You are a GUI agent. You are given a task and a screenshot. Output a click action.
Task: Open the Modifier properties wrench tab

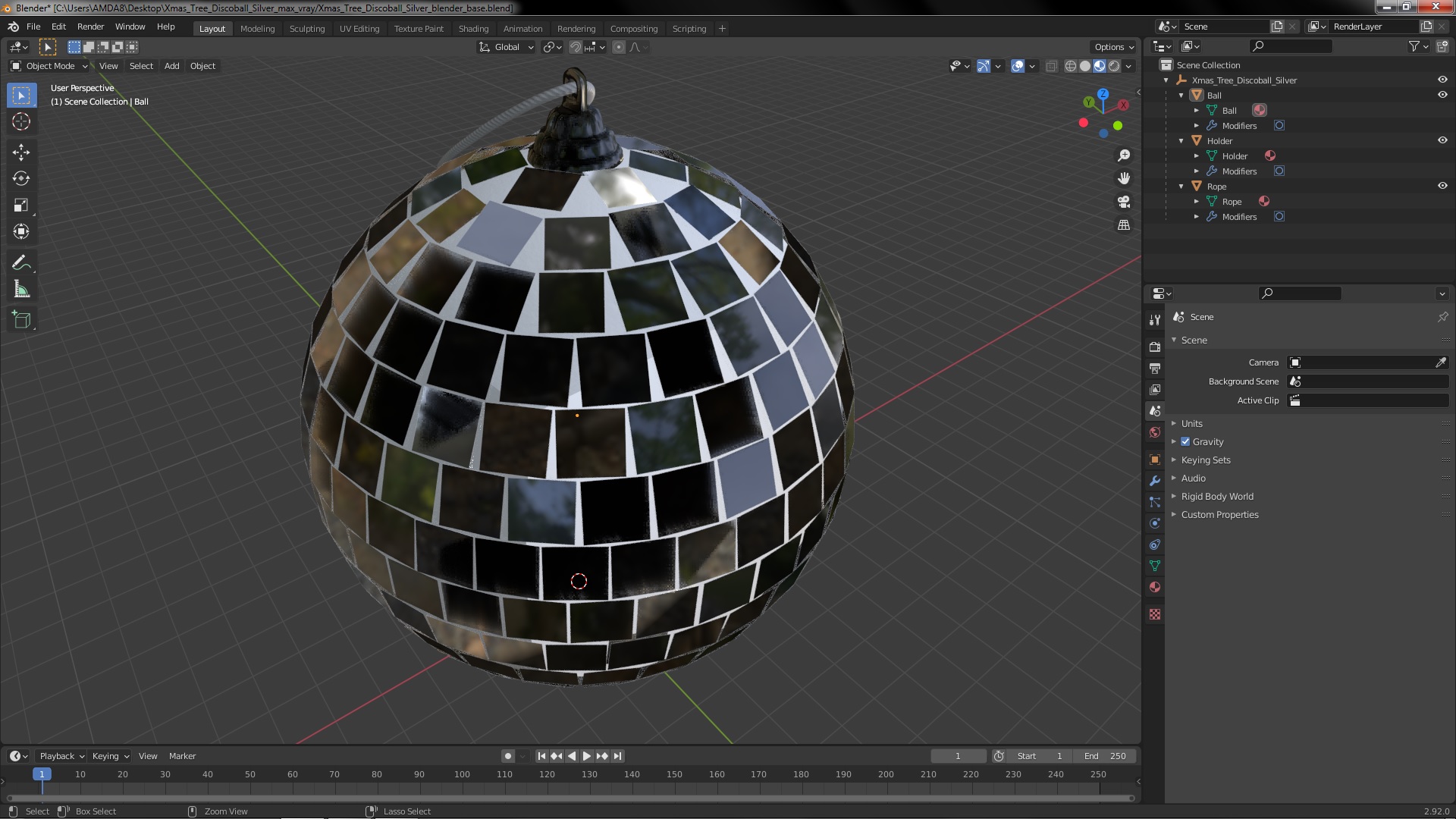tap(1155, 481)
